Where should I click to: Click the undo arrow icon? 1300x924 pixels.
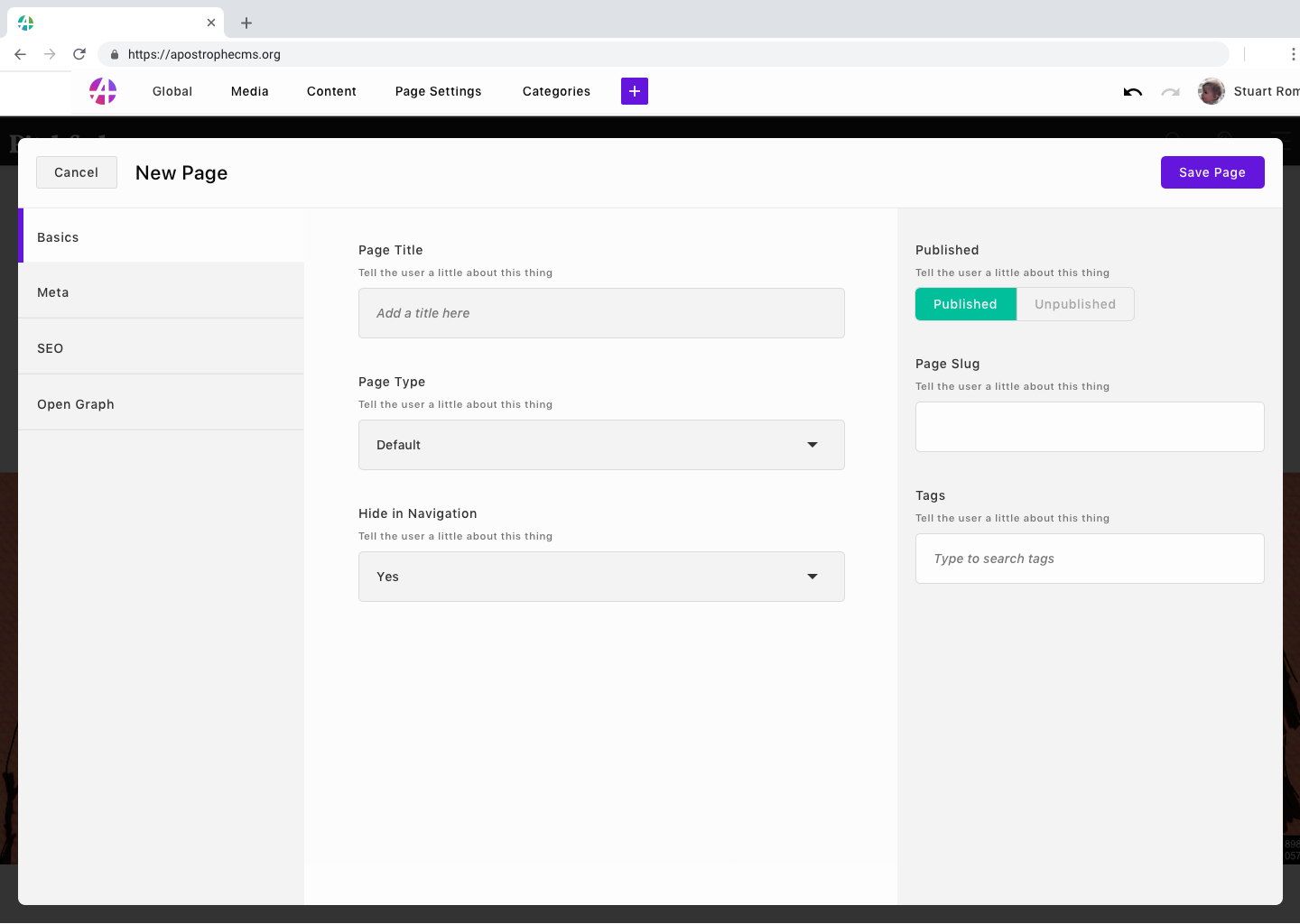click(1132, 91)
